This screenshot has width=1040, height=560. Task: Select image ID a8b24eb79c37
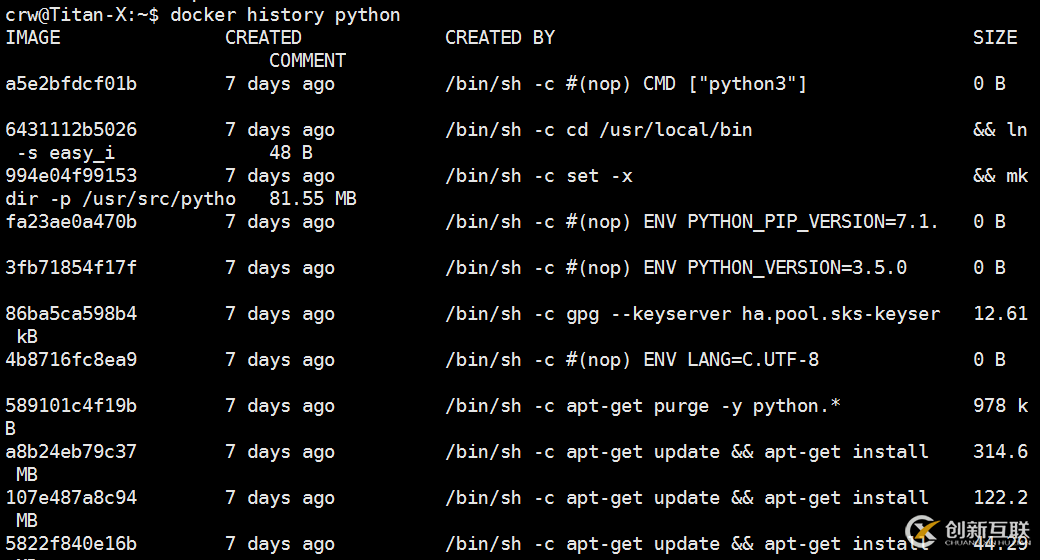click(x=71, y=452)
